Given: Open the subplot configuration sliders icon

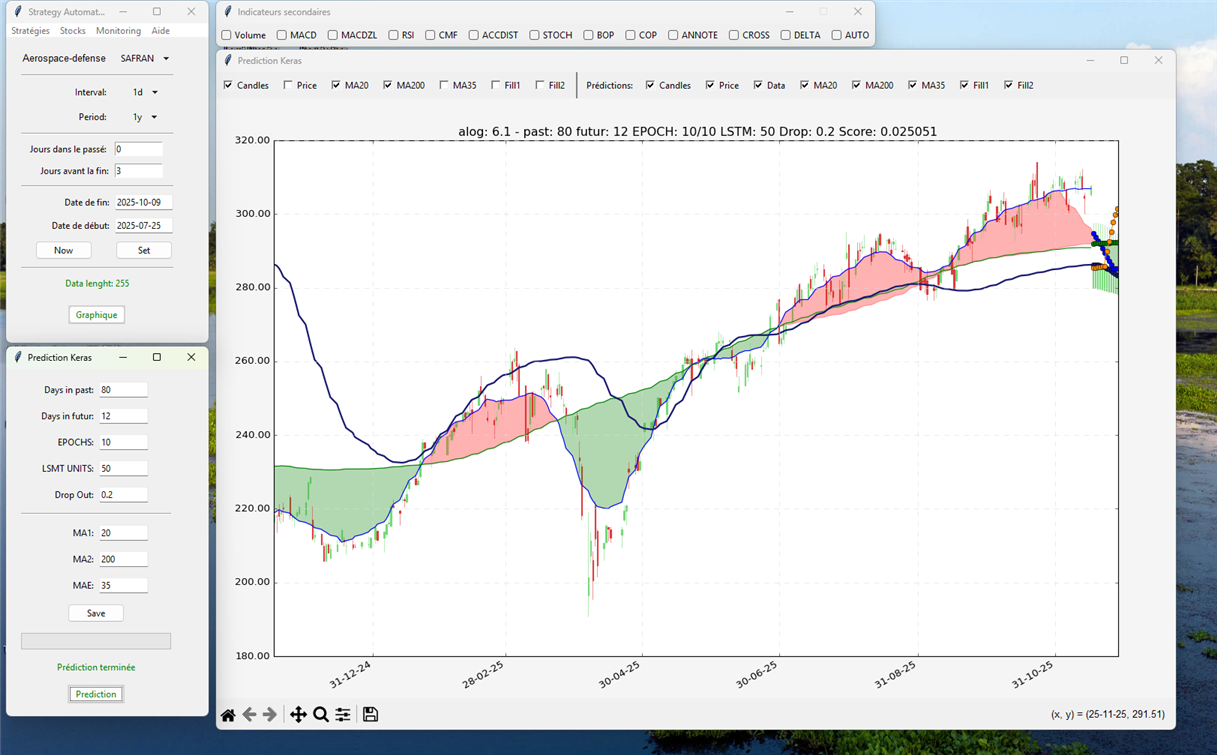Looking at the screenshot, I should click(x=343, y=715).
